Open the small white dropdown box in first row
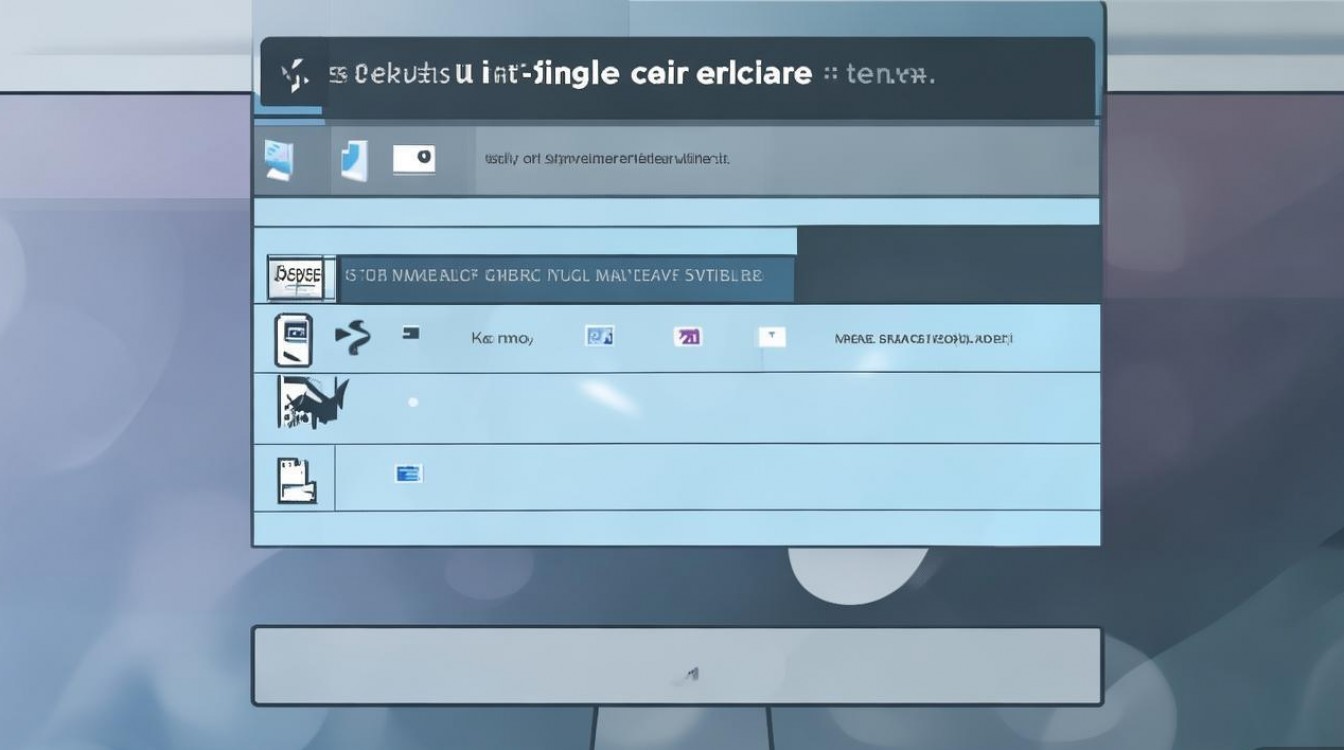This screenshot has height=750, width=1344. [771, 337]
